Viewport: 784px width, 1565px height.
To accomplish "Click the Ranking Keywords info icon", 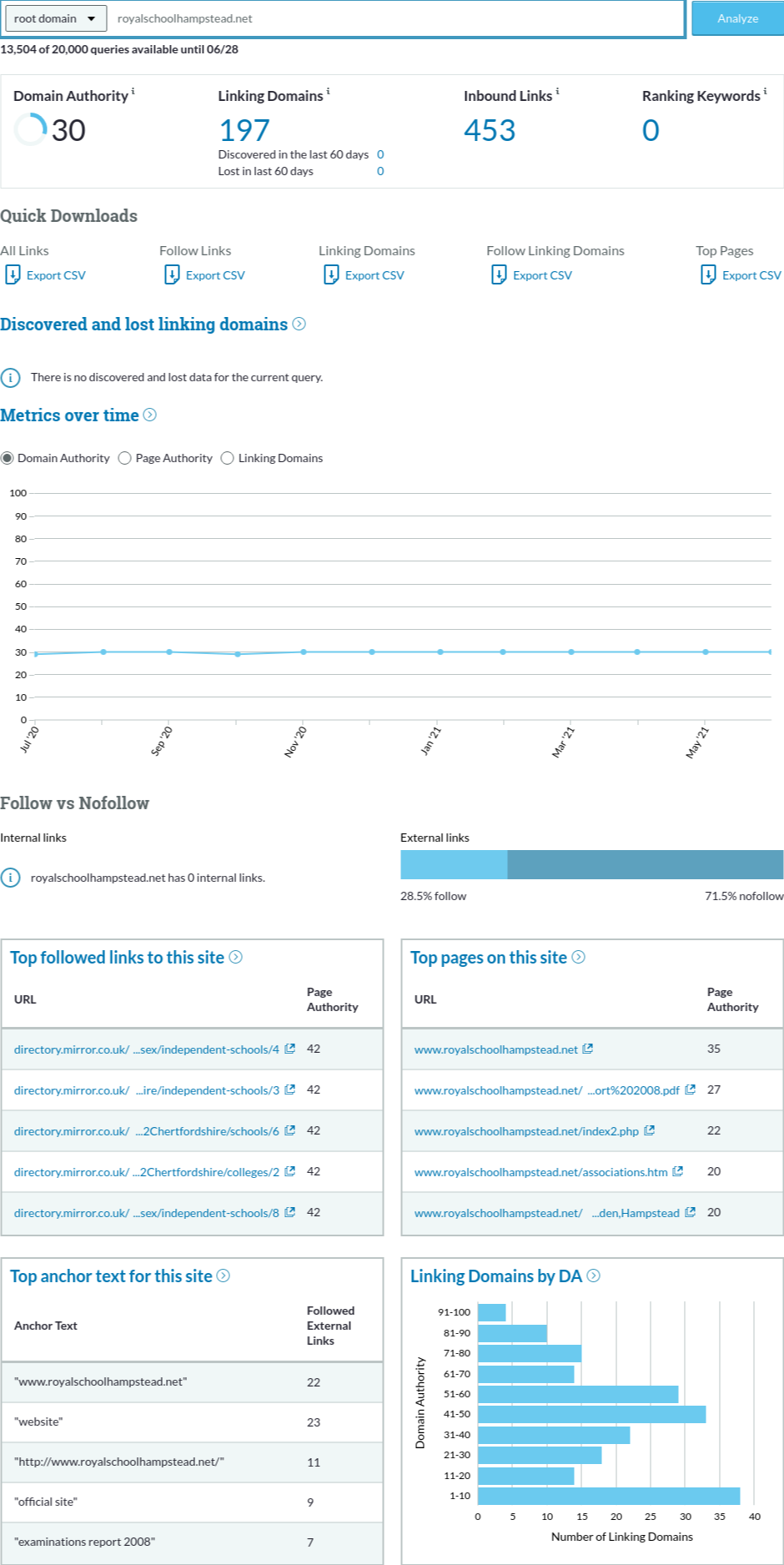I will click(765, 91).
